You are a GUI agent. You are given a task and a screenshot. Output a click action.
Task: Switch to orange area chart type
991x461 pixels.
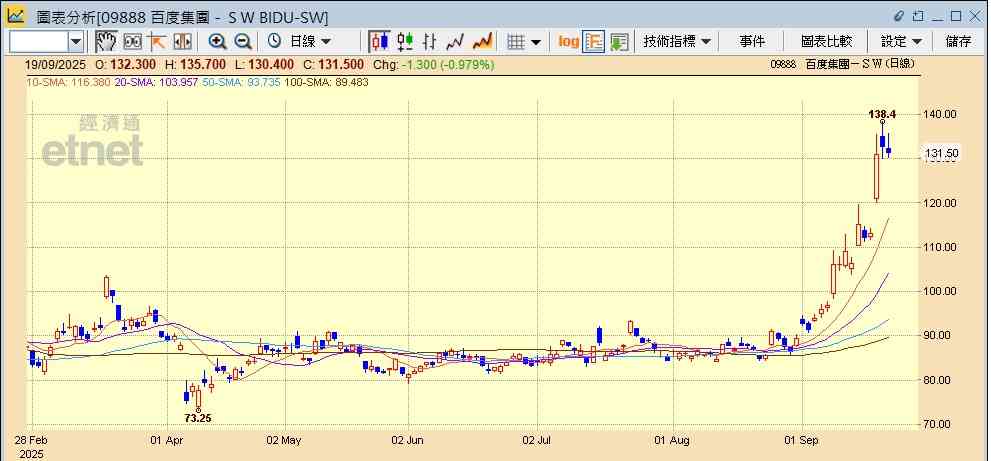[482, 42]
